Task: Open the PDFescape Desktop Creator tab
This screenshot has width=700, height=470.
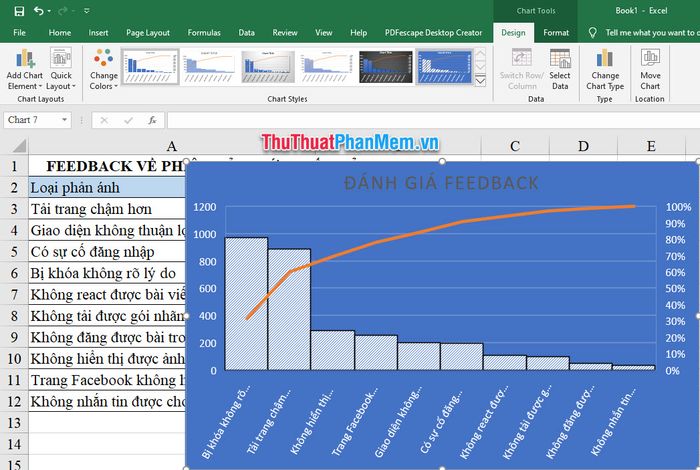Action: (433, 33)
